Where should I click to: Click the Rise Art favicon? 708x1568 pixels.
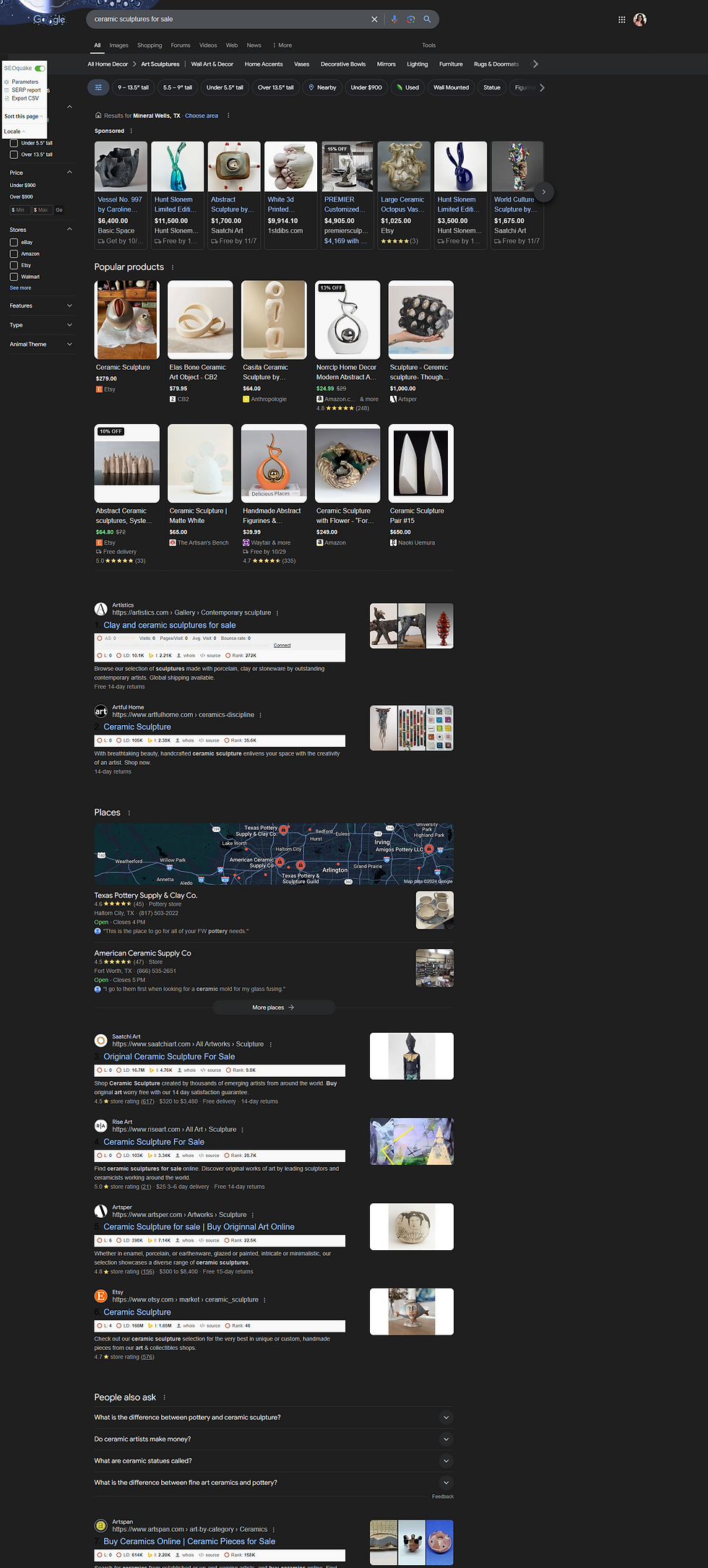[x=101, y=1125]
